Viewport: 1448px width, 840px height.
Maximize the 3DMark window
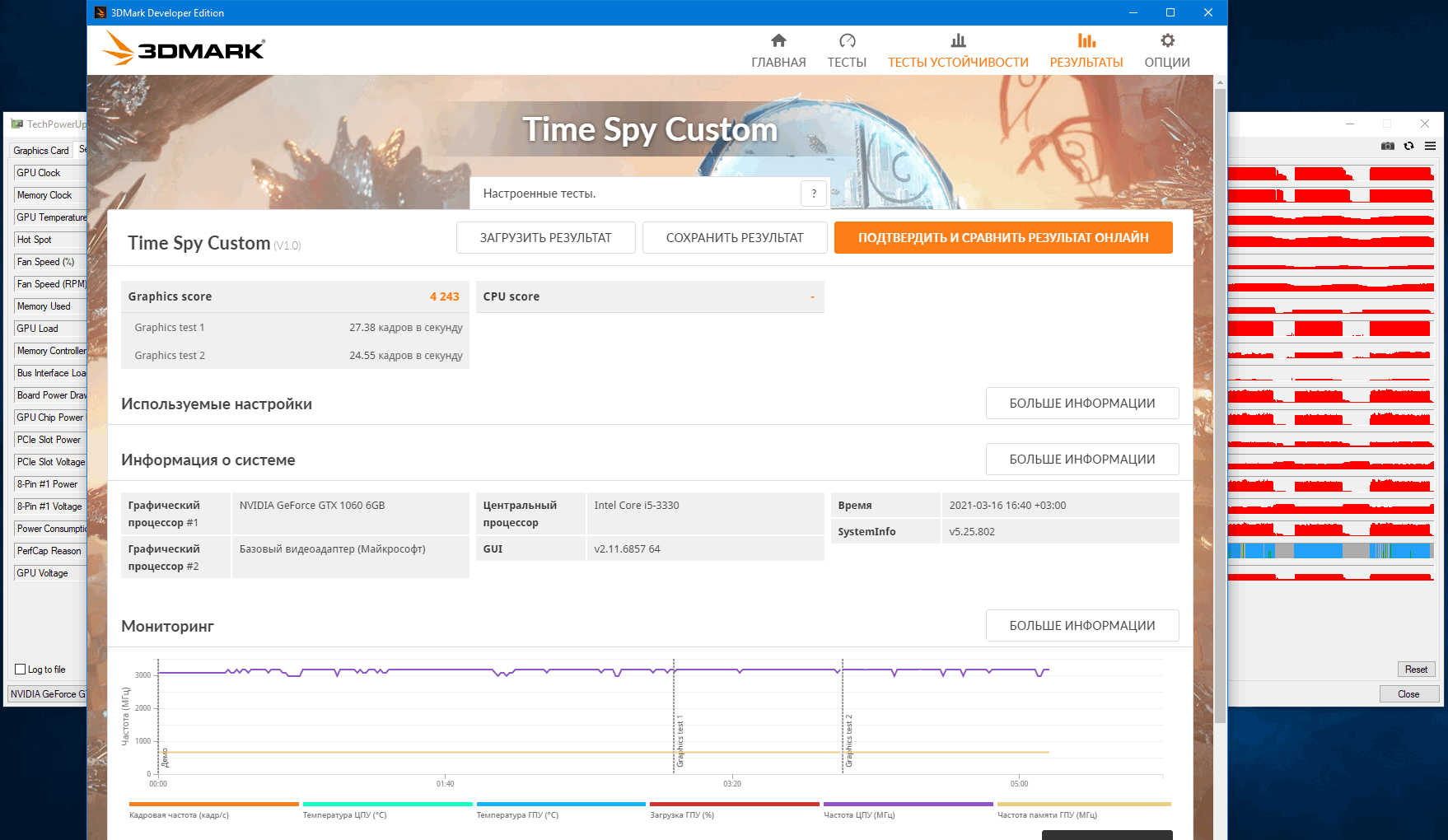coord(1170,12)
